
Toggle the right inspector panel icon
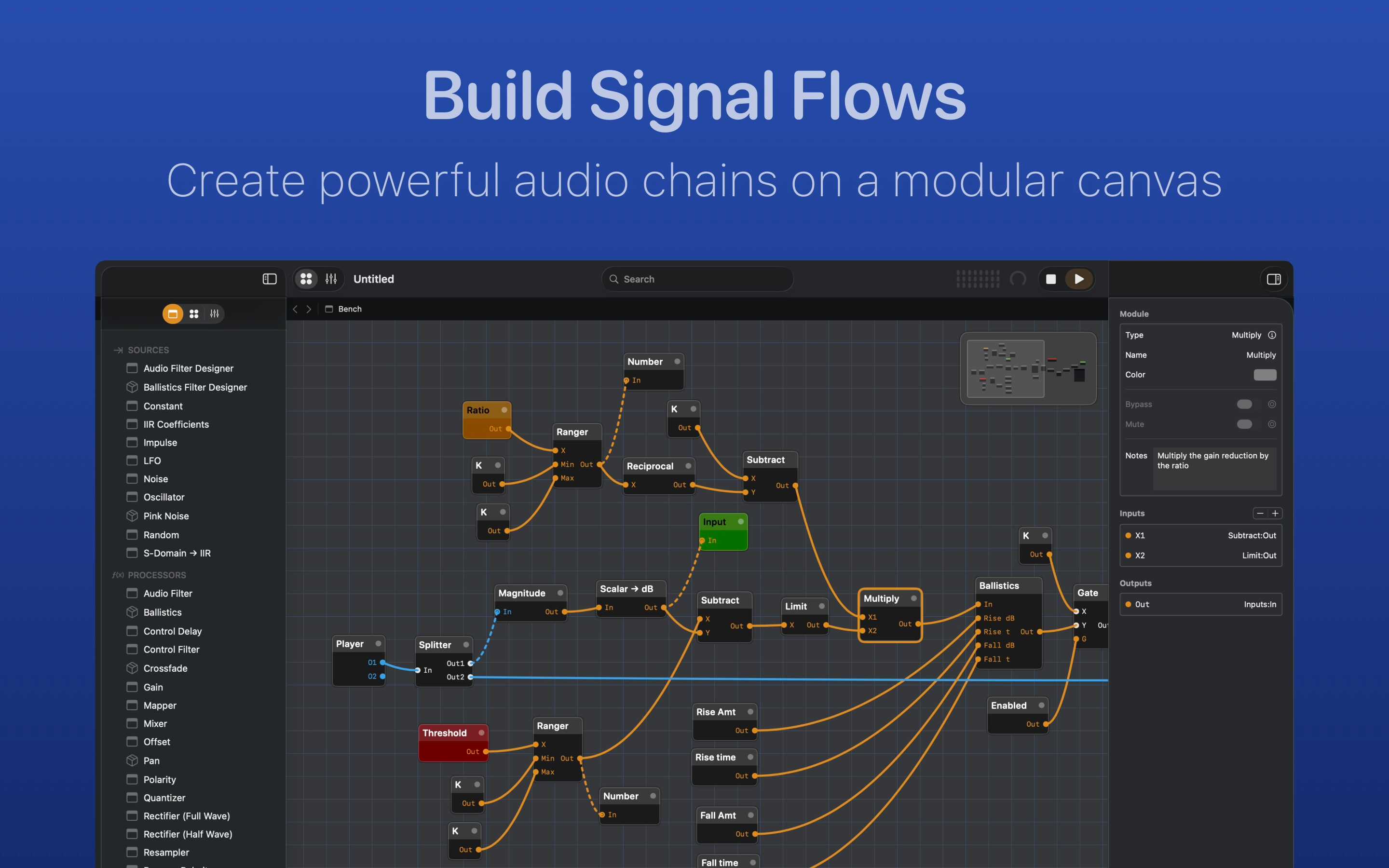point(1273,279)
